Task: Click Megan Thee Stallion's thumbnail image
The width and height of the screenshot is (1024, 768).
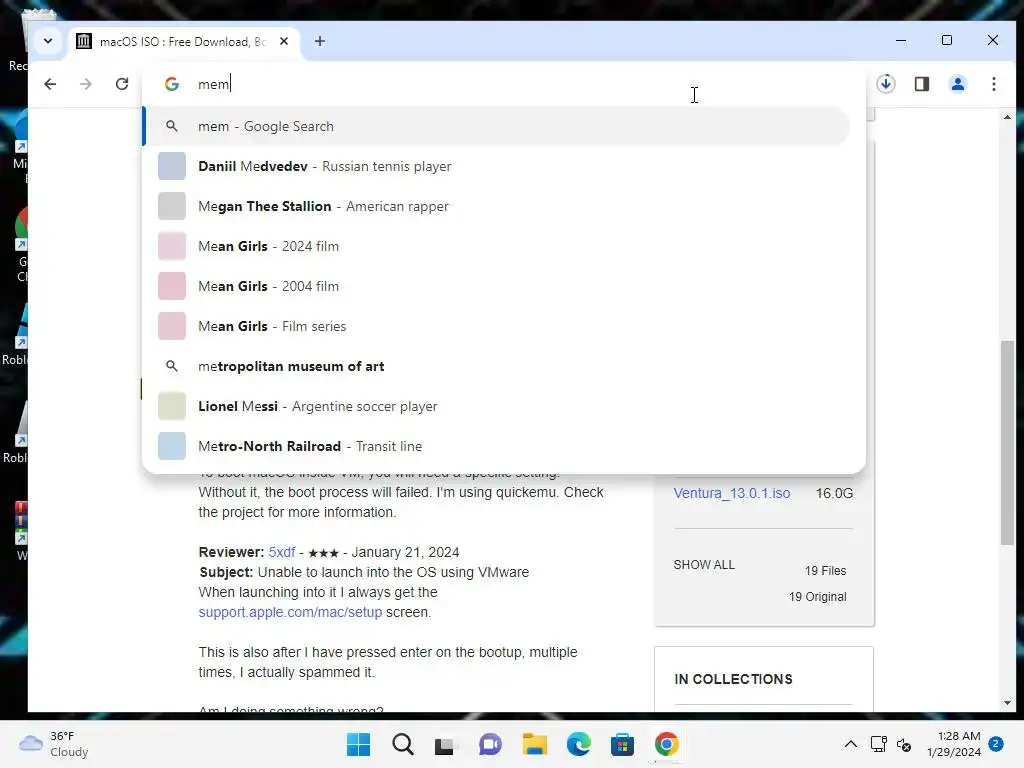Action: coord(172,206)
